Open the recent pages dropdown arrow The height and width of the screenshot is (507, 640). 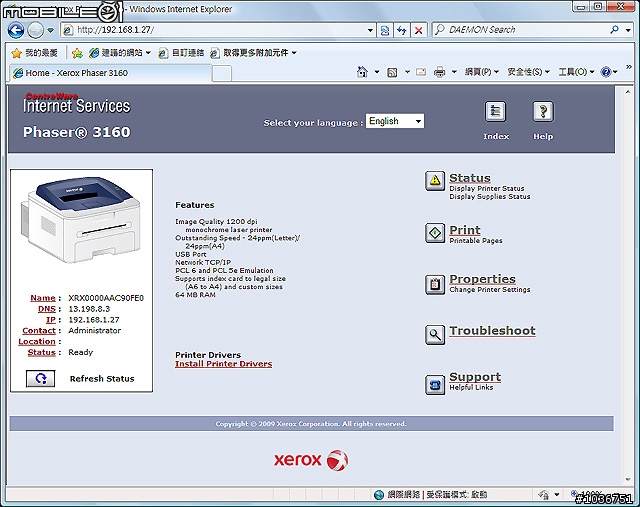pyautogui.click(x=50, y=30)
